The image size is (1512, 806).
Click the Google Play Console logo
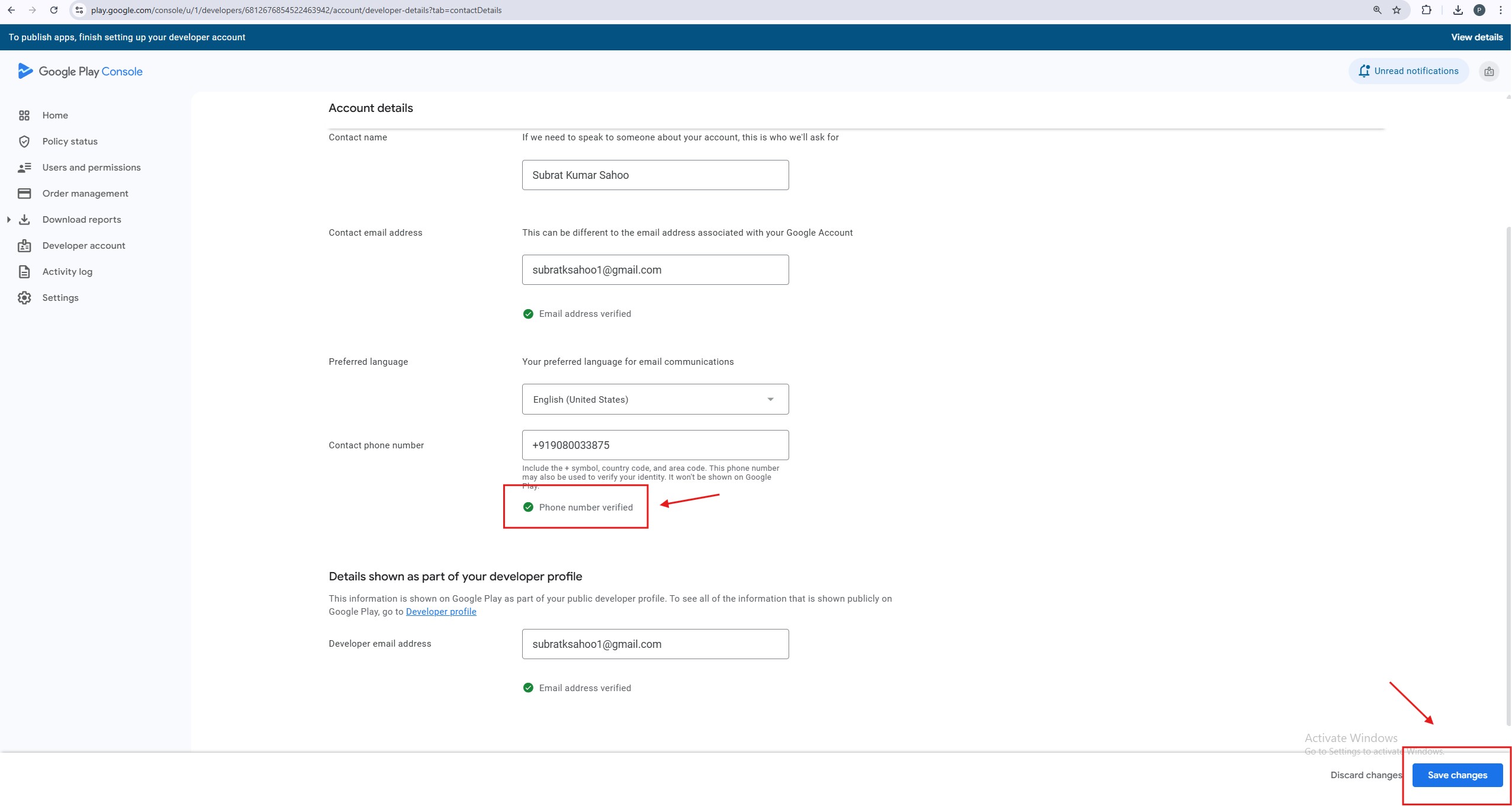[80, 72]
